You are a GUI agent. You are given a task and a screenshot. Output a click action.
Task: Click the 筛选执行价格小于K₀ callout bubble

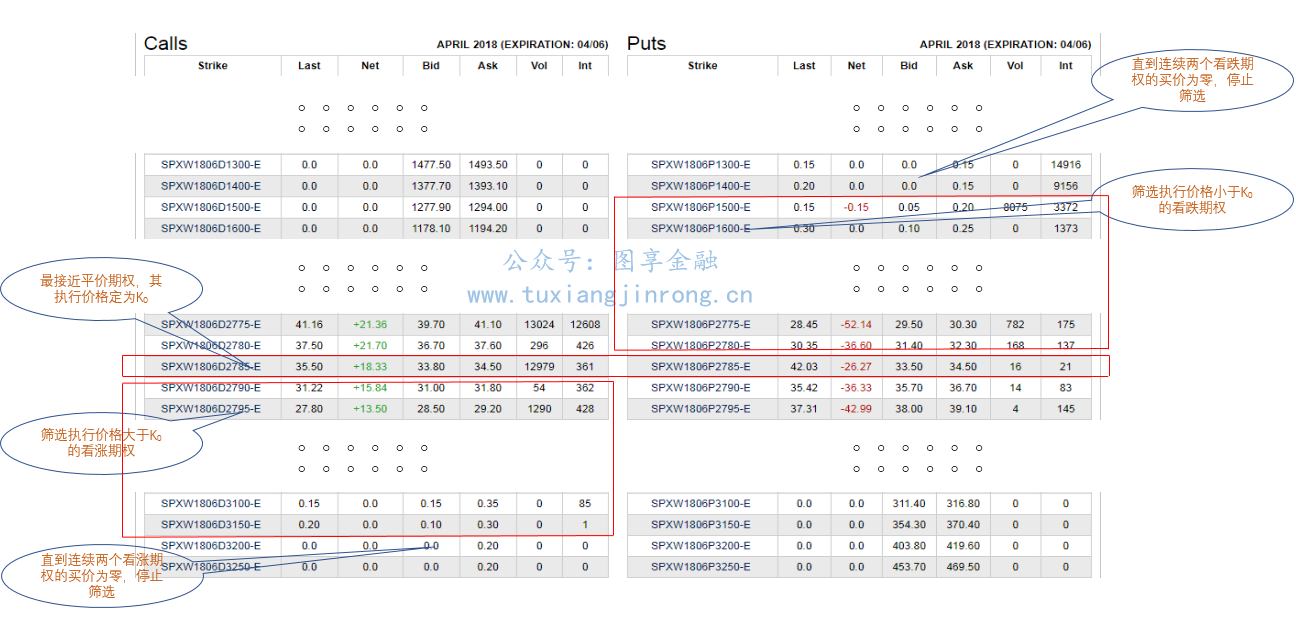click(x=1190, y=200)
